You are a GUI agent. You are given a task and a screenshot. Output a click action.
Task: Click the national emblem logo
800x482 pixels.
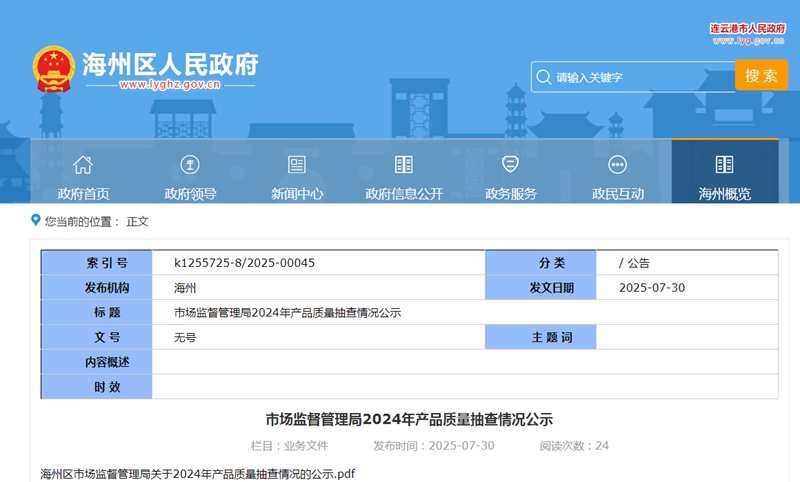[x=55, y=70]
